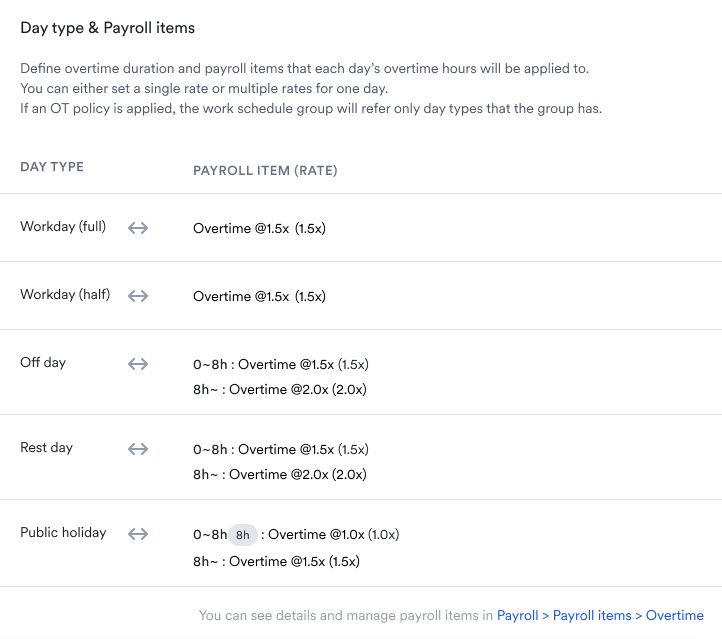
Task: Select the Workday (half) day type label
Action: [65, 295]
